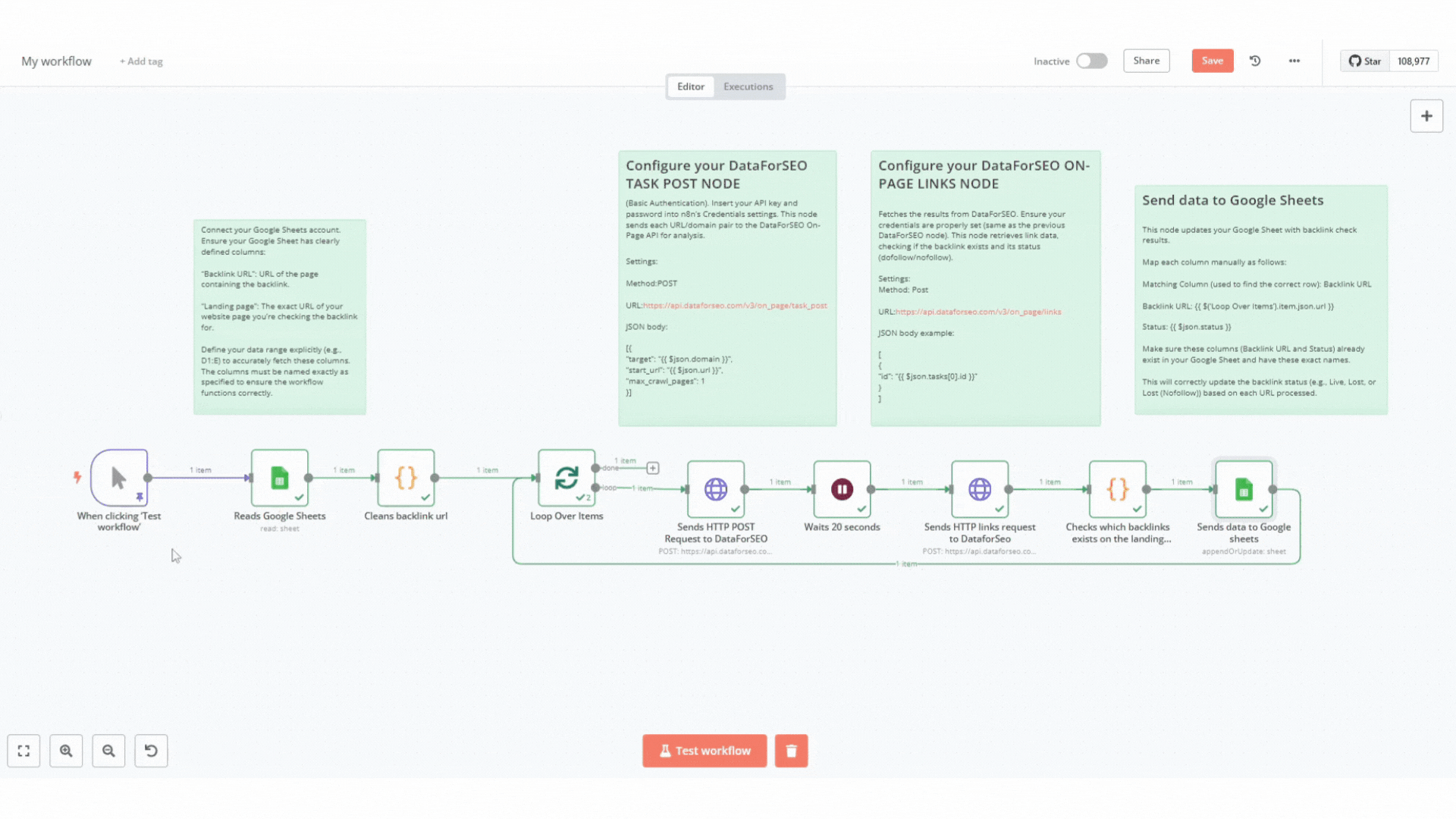Add a new node with plus button

pyautogui.click(x=1426, y=116)
